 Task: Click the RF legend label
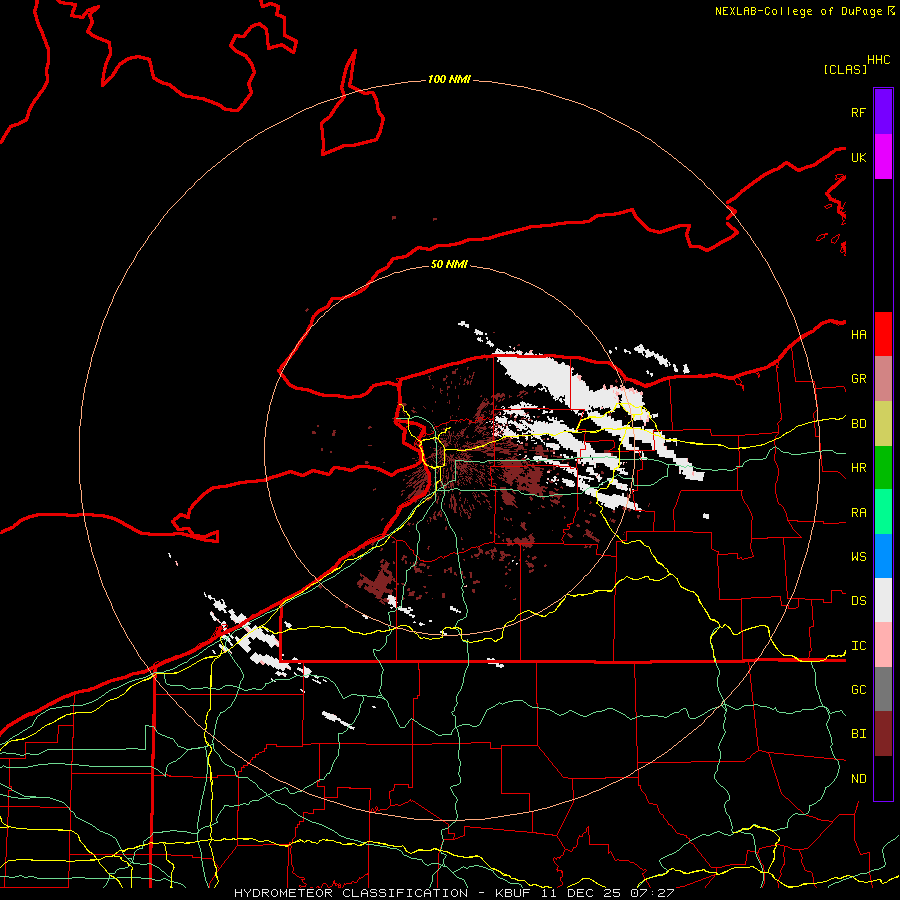click(858, 112)
